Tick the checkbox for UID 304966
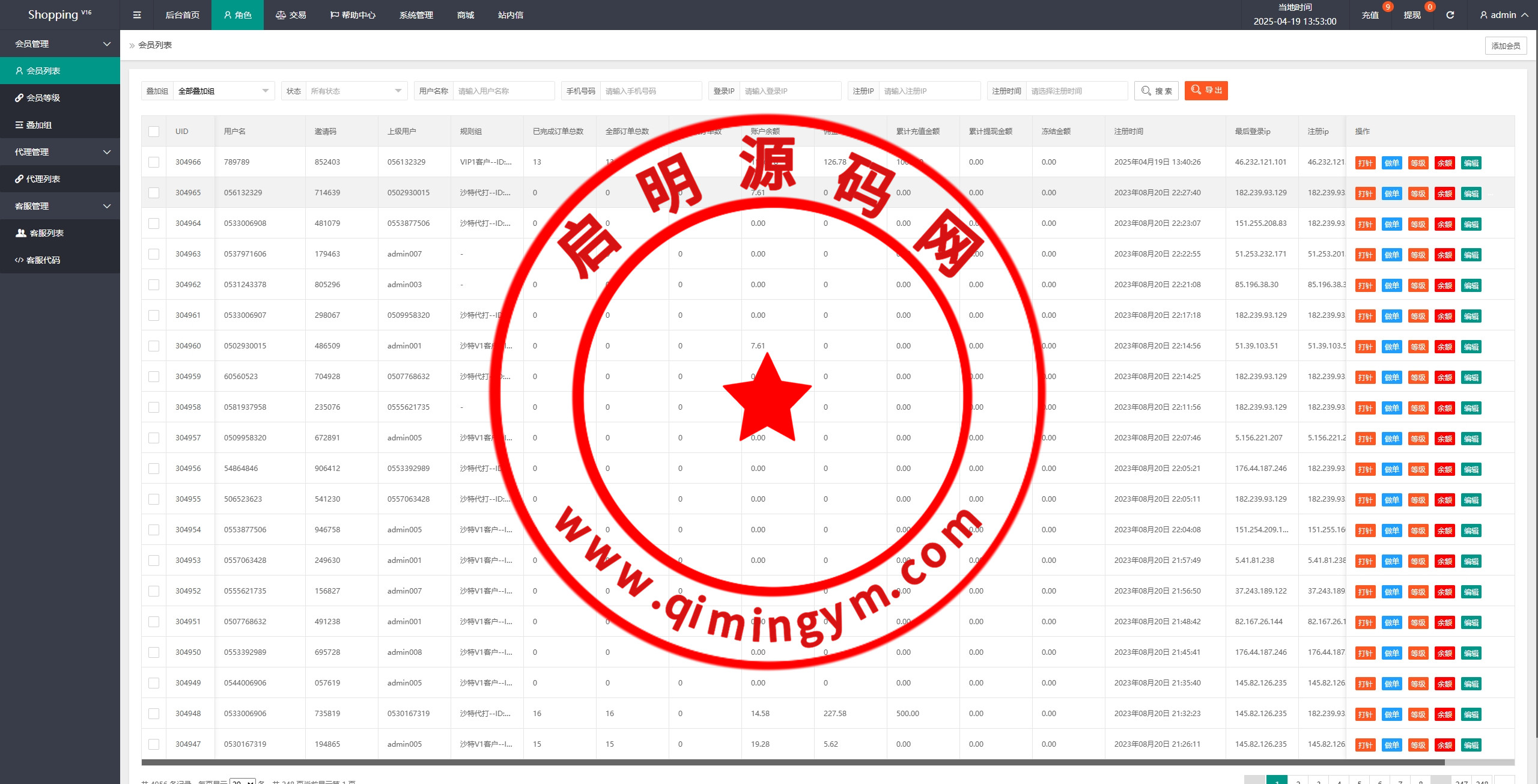1538x784 pixels. pos(154,162)
